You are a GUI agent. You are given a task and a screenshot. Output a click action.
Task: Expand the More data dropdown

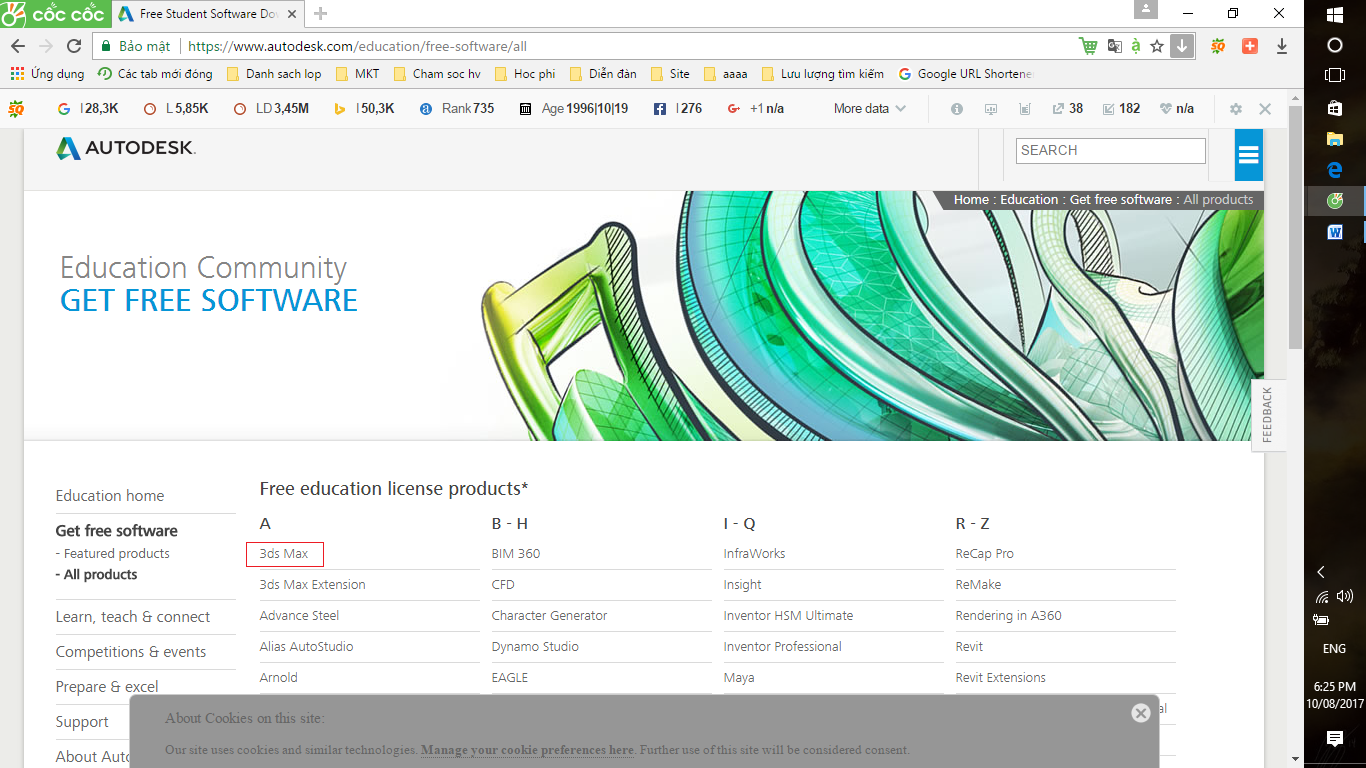869,109
